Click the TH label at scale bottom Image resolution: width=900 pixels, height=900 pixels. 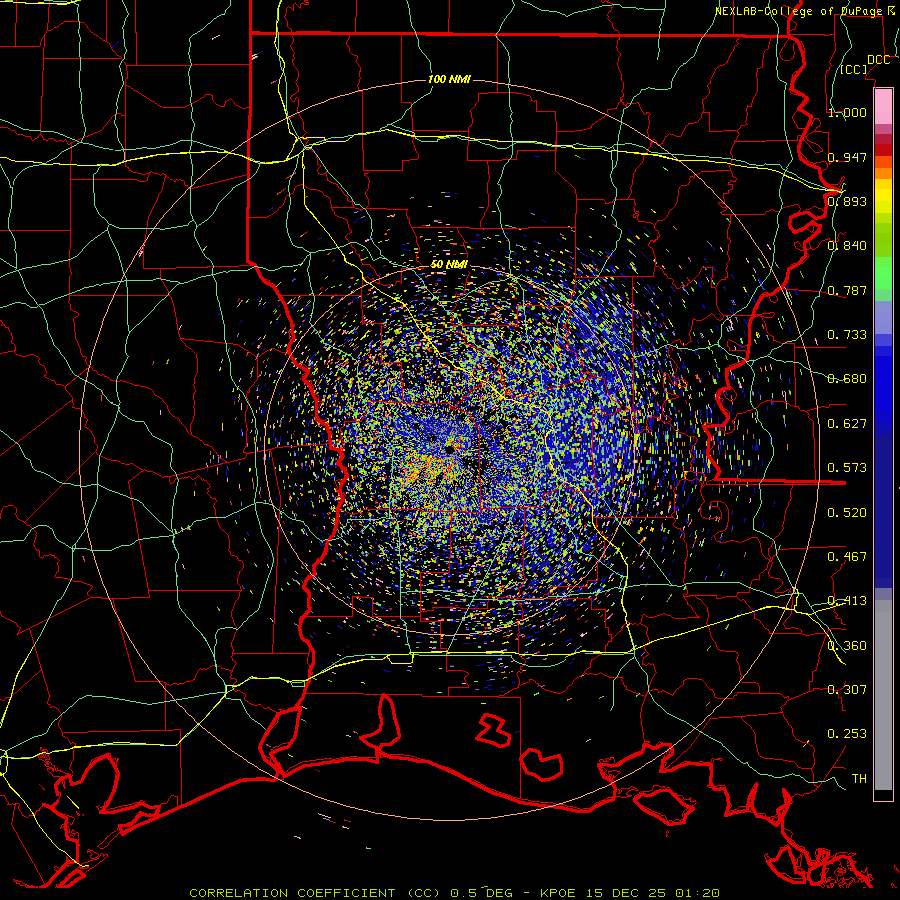pyautogui.click(x=859, y=779)
